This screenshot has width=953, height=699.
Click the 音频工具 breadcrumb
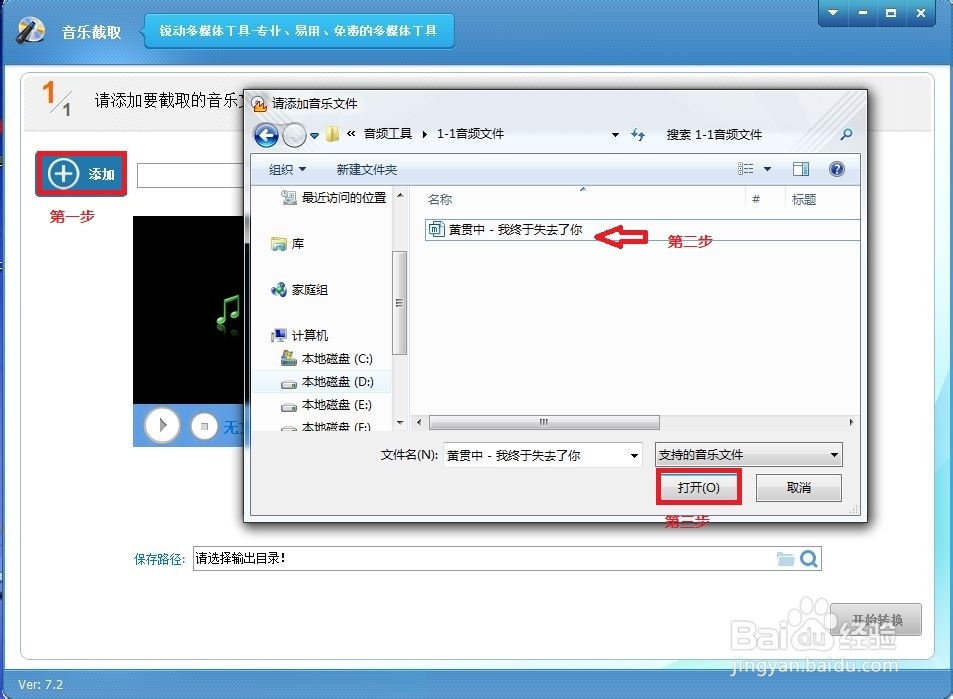pyautogui.click(x=388, y=134)
